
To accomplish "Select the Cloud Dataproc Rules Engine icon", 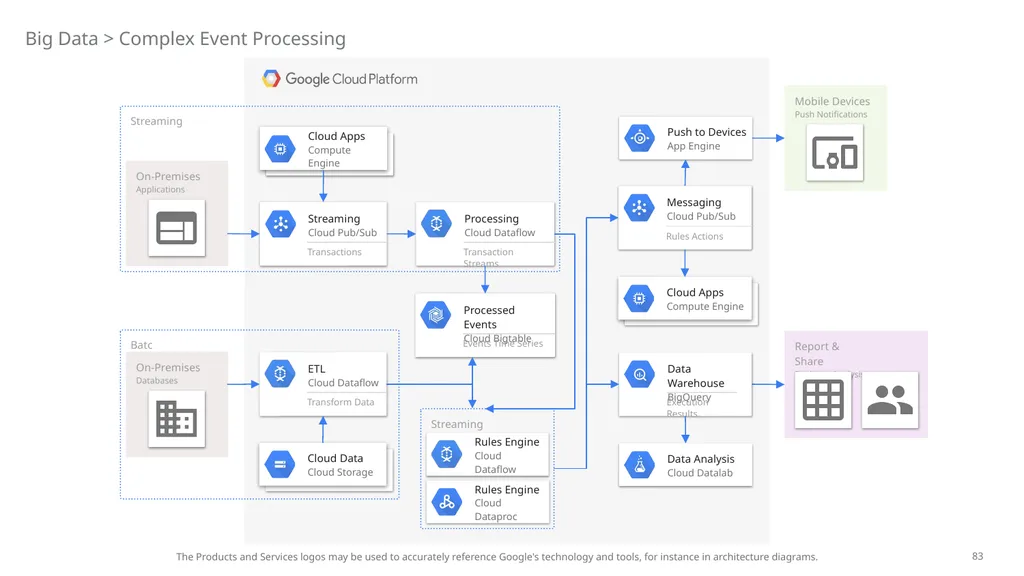I will pos(447,502).
